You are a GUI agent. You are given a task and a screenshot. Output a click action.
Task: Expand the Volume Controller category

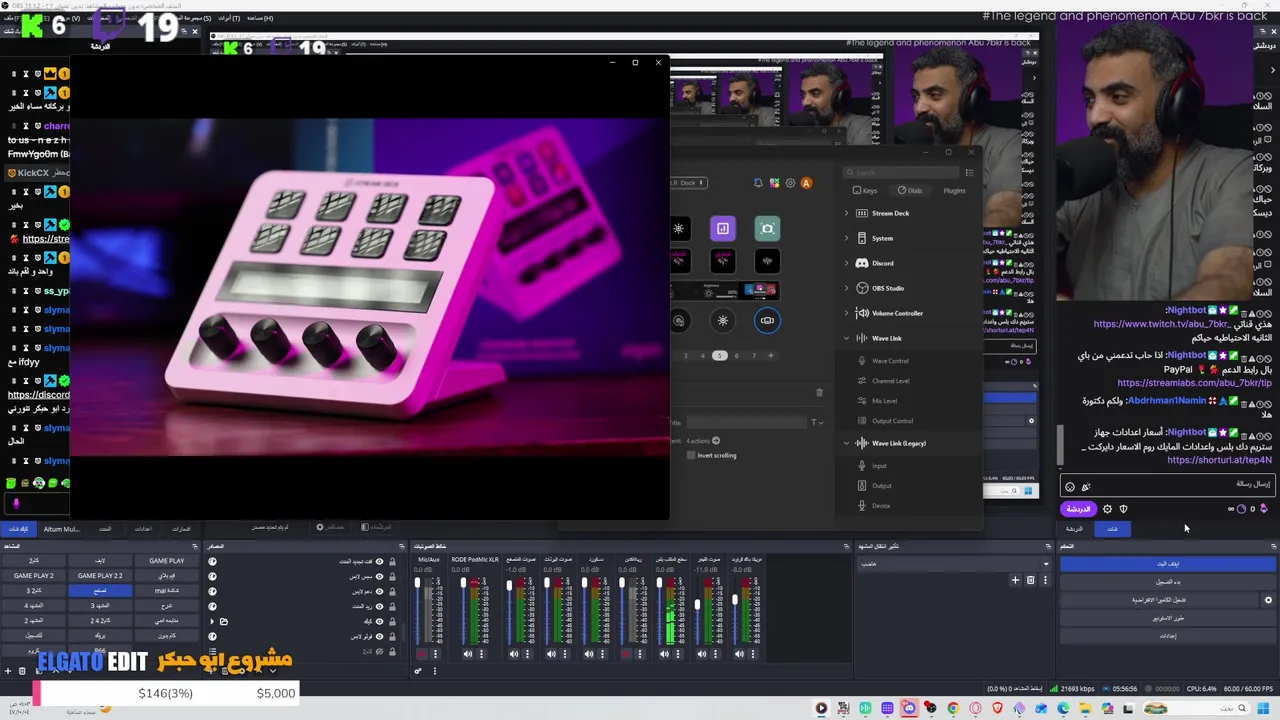tap(846, 313)
